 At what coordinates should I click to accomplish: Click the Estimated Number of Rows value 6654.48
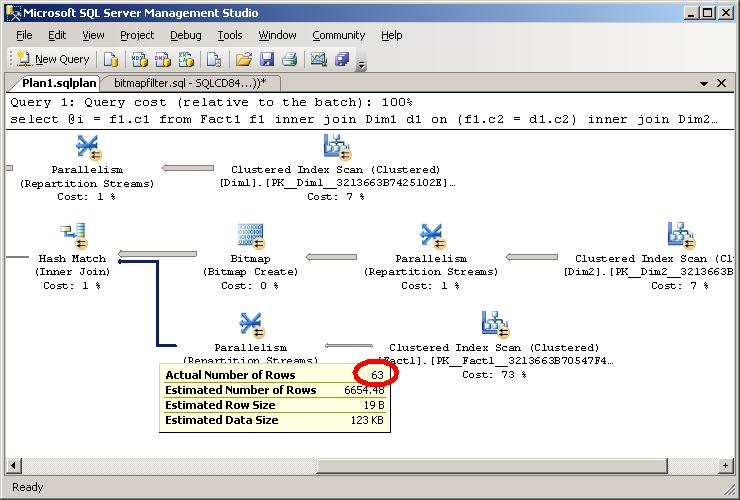click(x=364, y=390)
